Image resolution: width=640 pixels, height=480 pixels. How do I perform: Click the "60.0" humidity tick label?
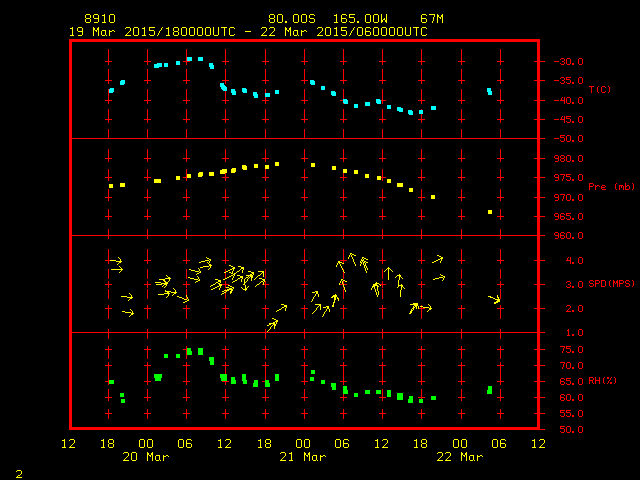click(x=571, y=398)
